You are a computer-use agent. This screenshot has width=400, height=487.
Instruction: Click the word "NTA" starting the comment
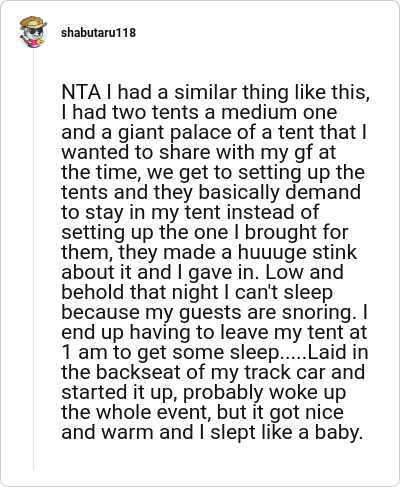click(x=81, y=92)
